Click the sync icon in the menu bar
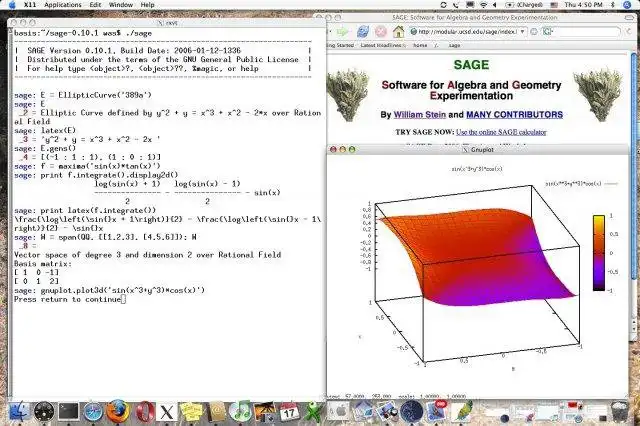 [x=443, y=5]
